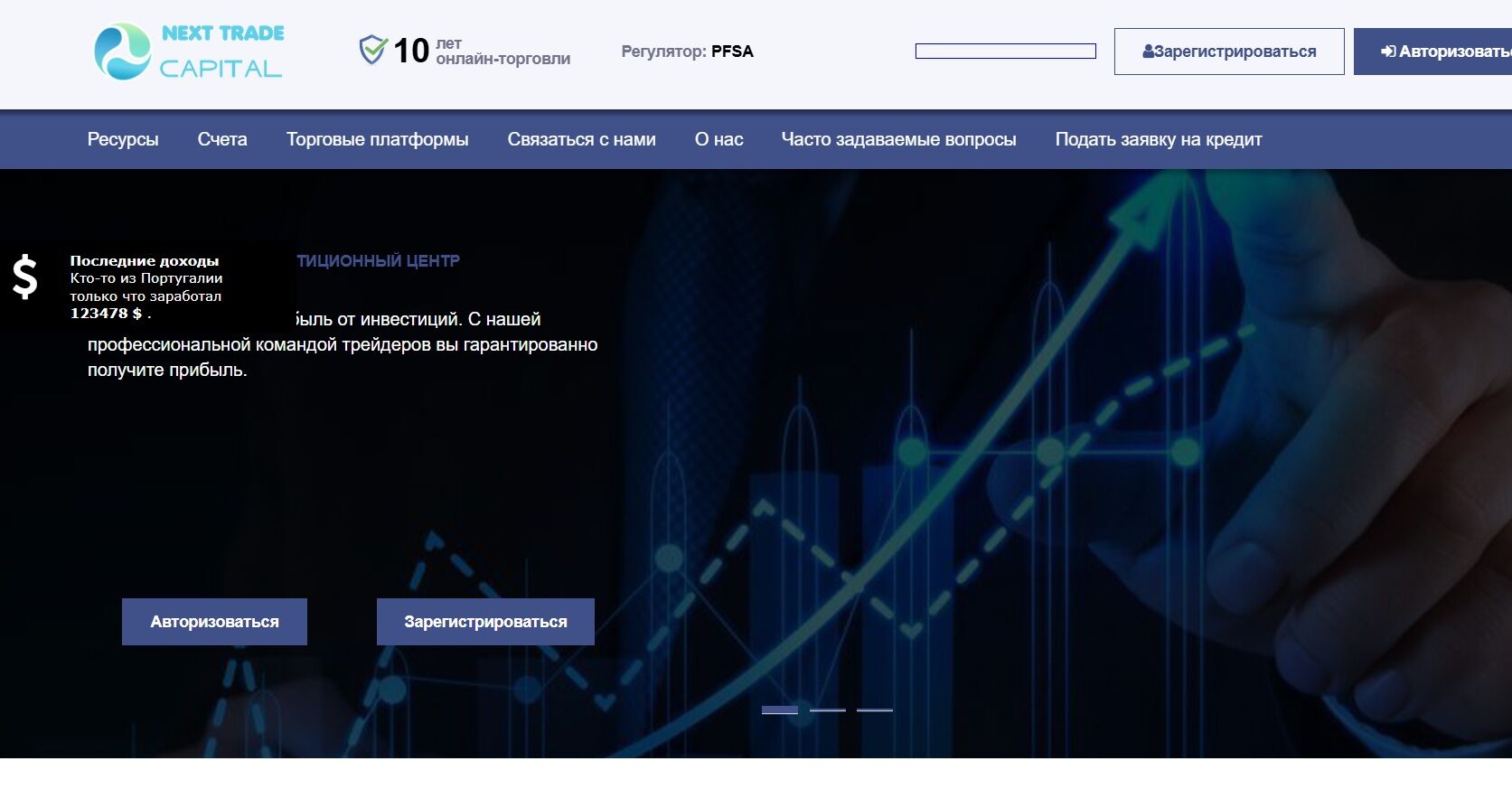Select the second carousel slide indicator

coord(828,710)
